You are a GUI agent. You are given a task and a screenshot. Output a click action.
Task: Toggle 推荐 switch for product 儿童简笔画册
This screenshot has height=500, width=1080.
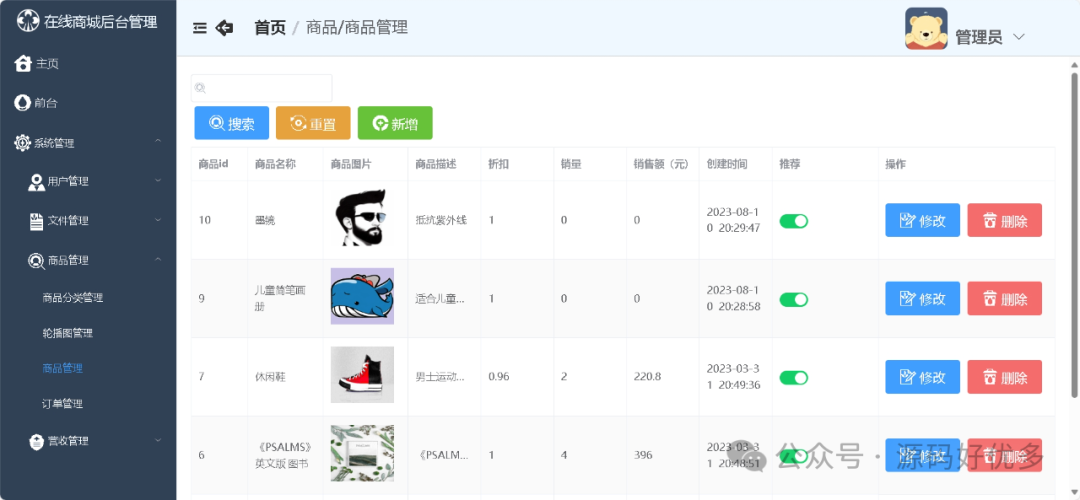click(x=793, y=300)
